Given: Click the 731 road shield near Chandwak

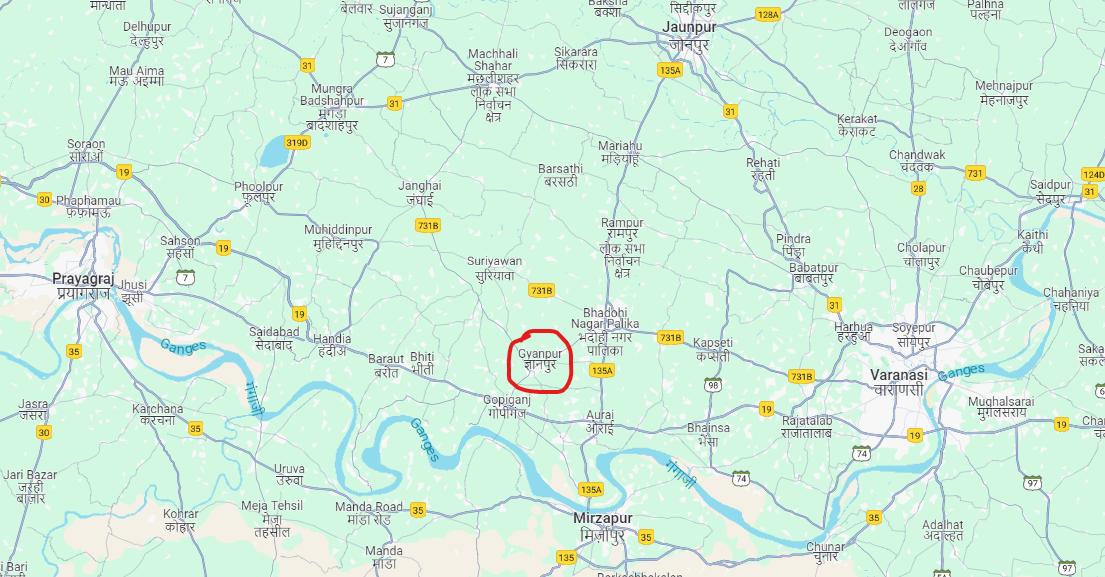Looking at the screenshot, I should click(975, 173).
